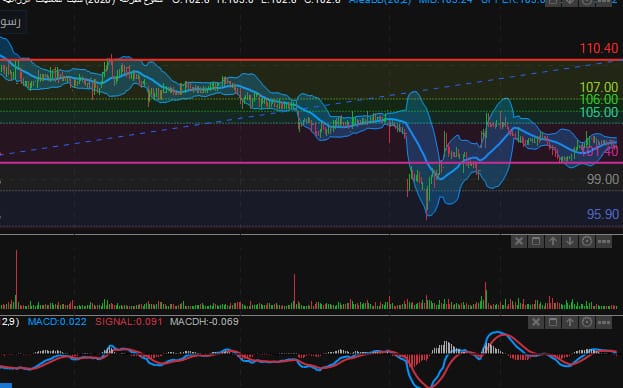Viewport: 623px width, 388px height.
Task: Select the SIGNAL:0.091 legend label
Action: point(129,322)
